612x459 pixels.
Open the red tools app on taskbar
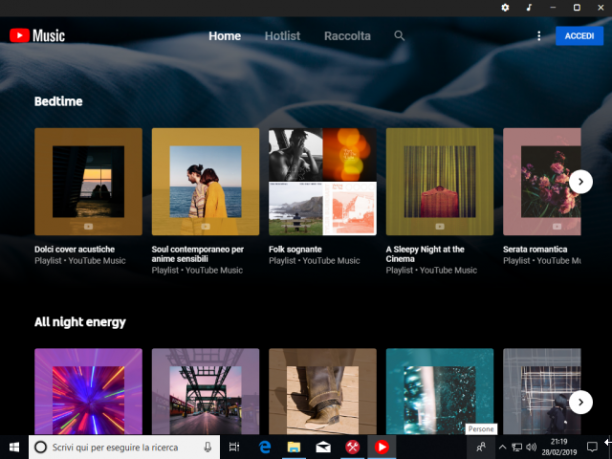(x=352, y=447)
